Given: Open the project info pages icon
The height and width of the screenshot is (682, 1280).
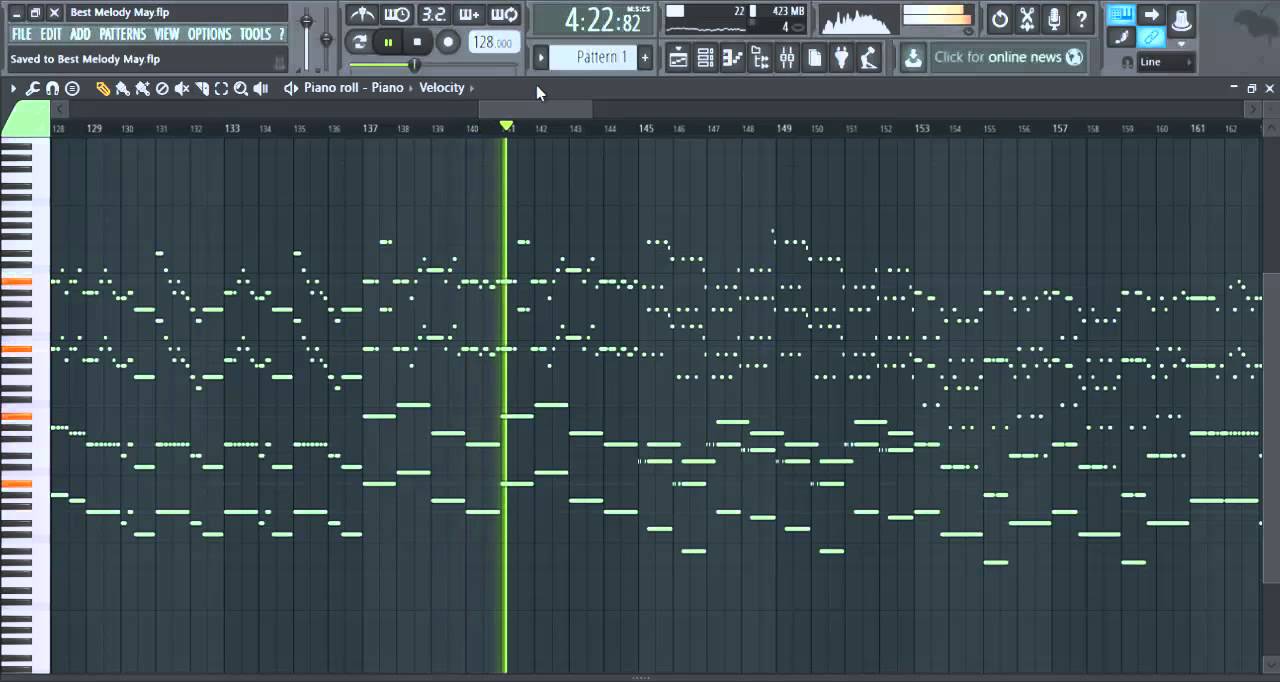Looking at the screenshot, I should tap(815, 58).
